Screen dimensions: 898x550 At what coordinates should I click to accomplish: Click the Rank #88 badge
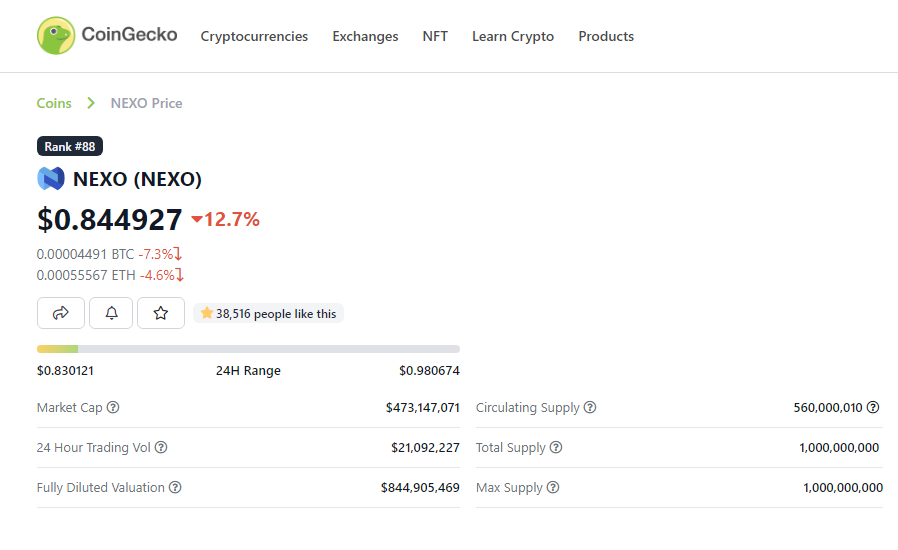coord(70,146)
